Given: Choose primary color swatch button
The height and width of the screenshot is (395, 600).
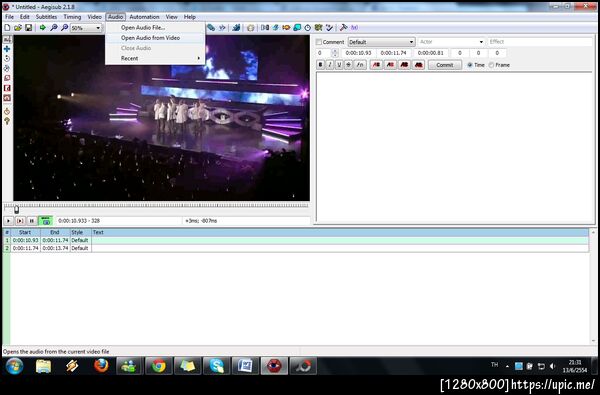Looking at the screenshot, I should coord(376,65).
